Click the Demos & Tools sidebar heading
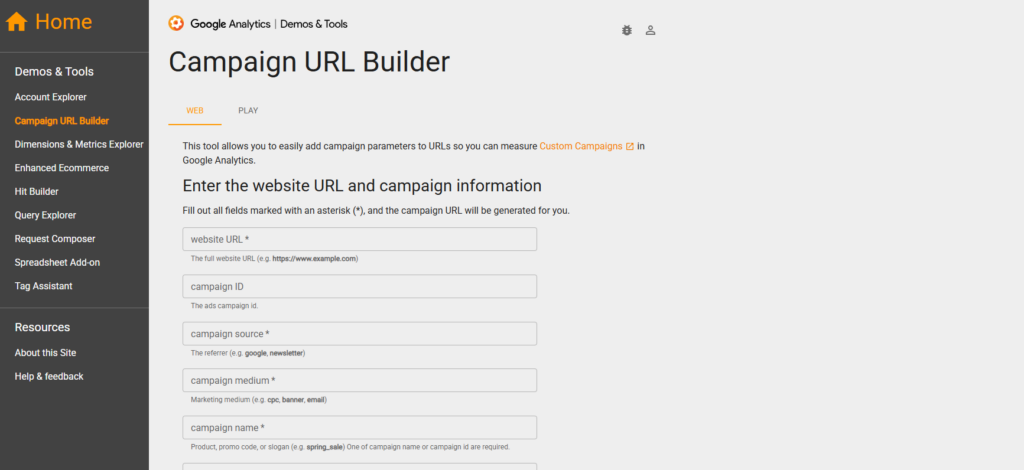The height and width of the screenshot is (470, 1024). (54, 72)
